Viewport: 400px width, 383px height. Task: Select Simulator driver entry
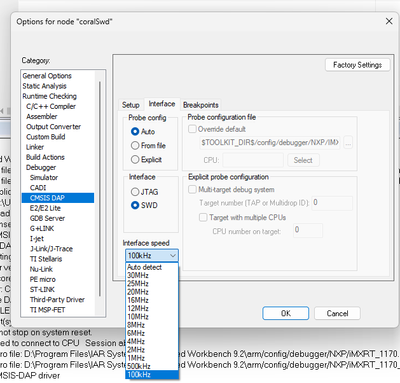coord(44,177)
